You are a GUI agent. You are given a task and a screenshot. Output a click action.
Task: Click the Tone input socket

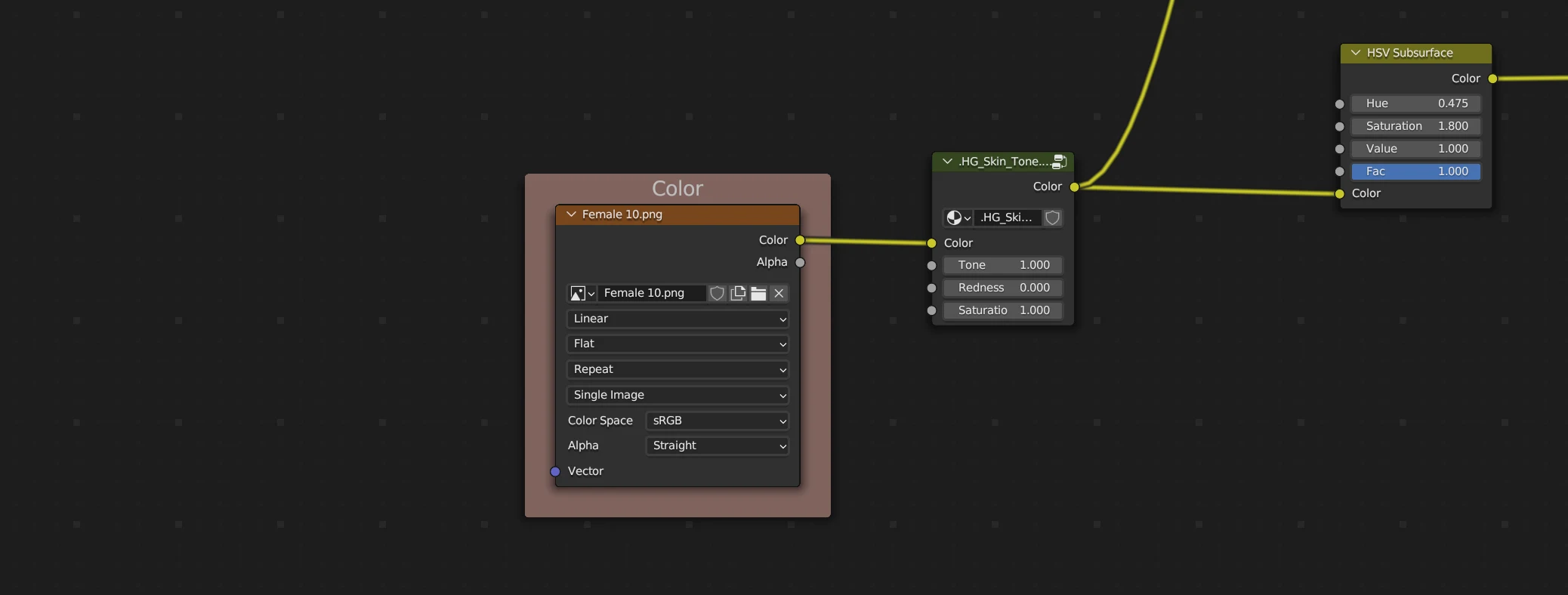931,265
